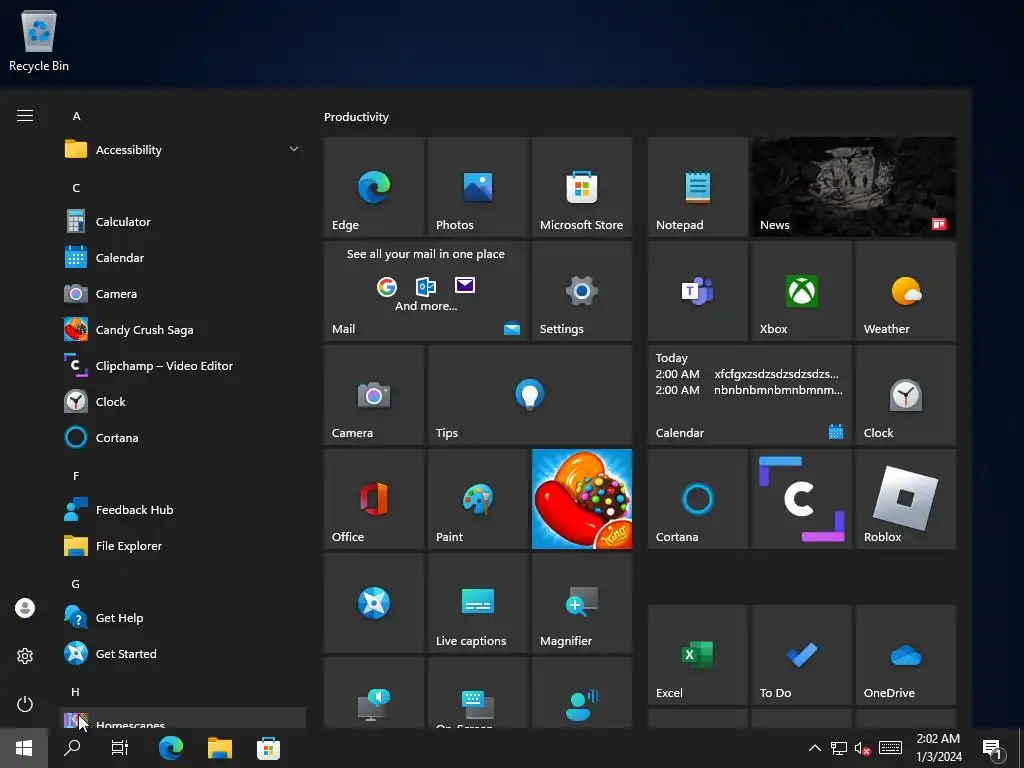Open the Xbox tile
This screenshot has height=768, width=1024.
(801, 291)
